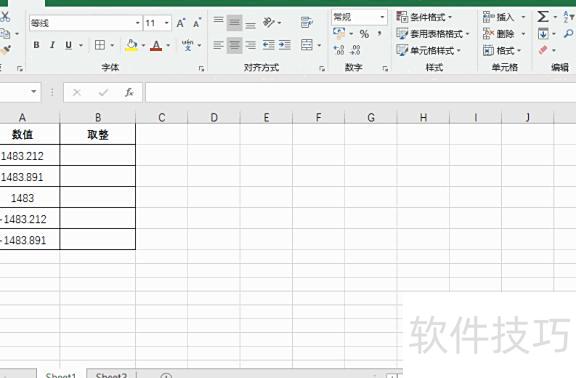Apply accounting number format
576x378 pixels.
339,33
